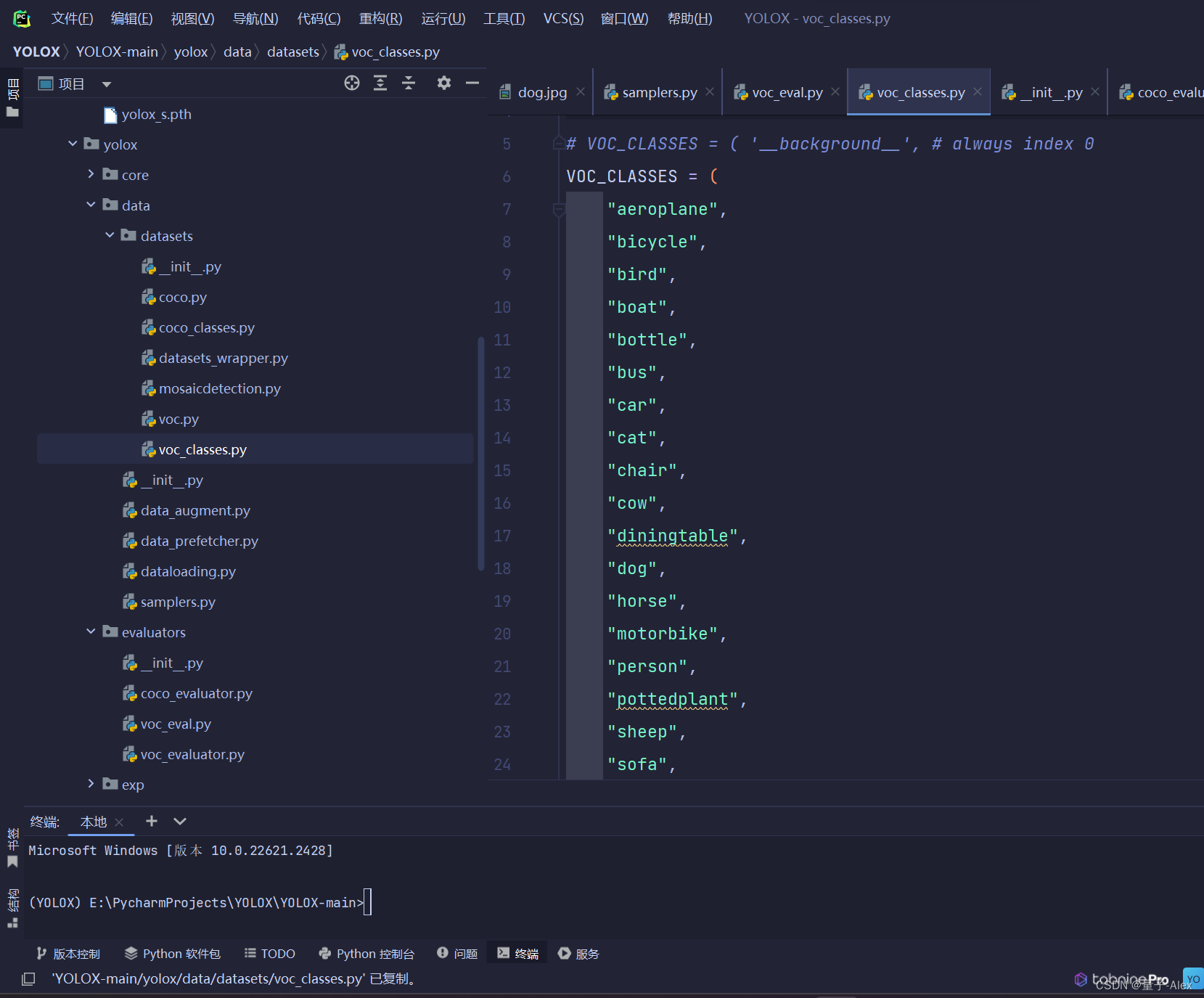1204x998 pixels.
Task: Open the 导航(N) menu
Action: tap(255, 18)
